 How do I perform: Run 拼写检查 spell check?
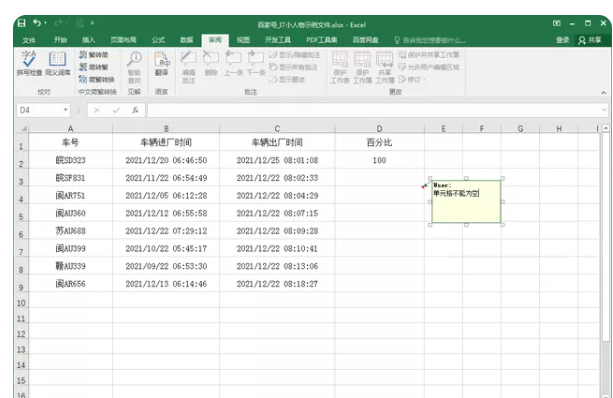coord(29,63)
